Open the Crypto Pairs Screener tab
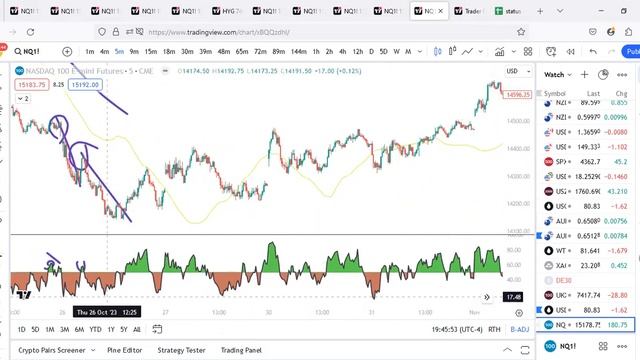This screenshot has height=360, width=640. pos(52,350)
